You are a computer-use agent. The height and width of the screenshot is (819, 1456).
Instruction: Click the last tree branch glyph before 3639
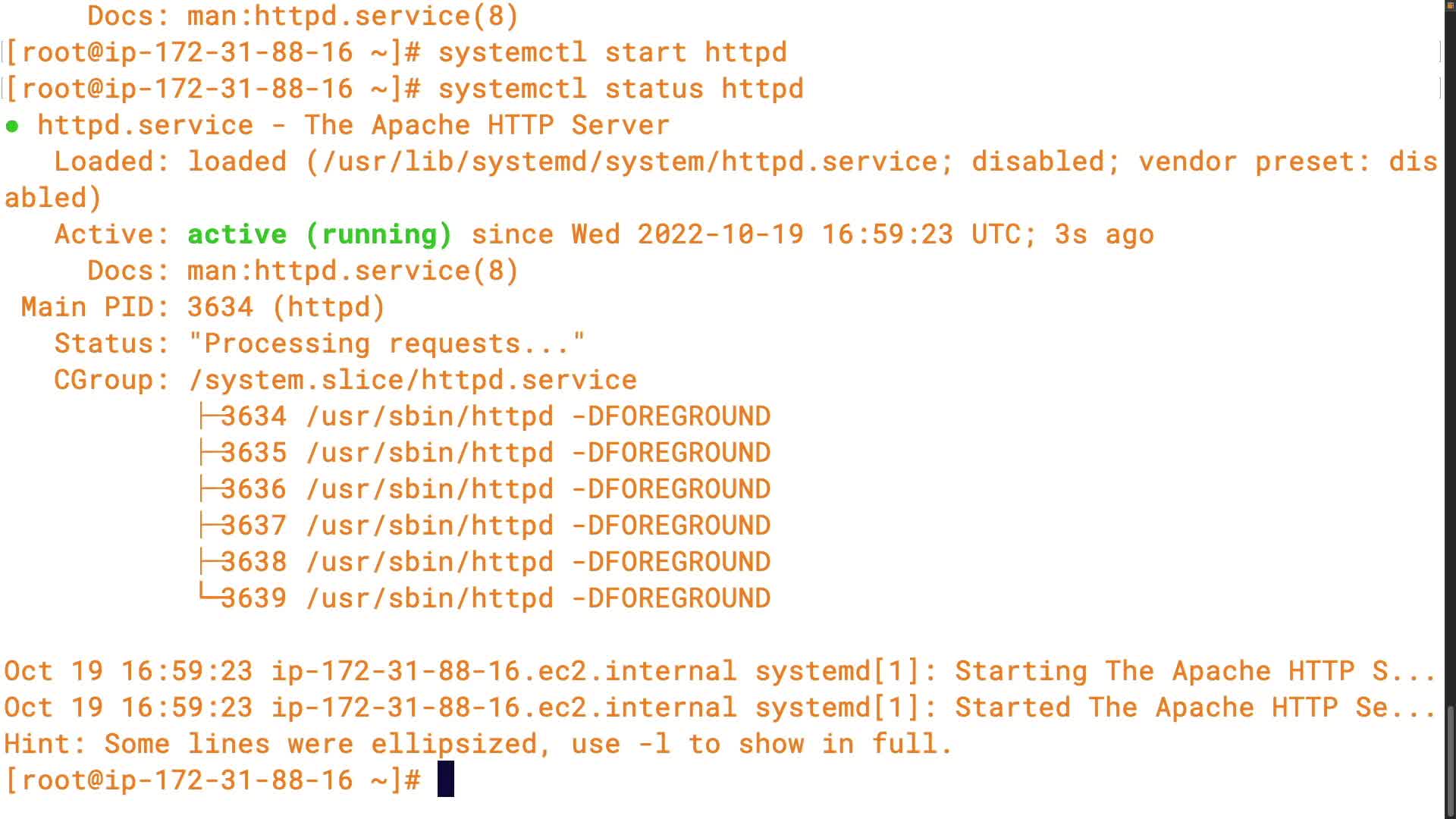tap(209, 595)
